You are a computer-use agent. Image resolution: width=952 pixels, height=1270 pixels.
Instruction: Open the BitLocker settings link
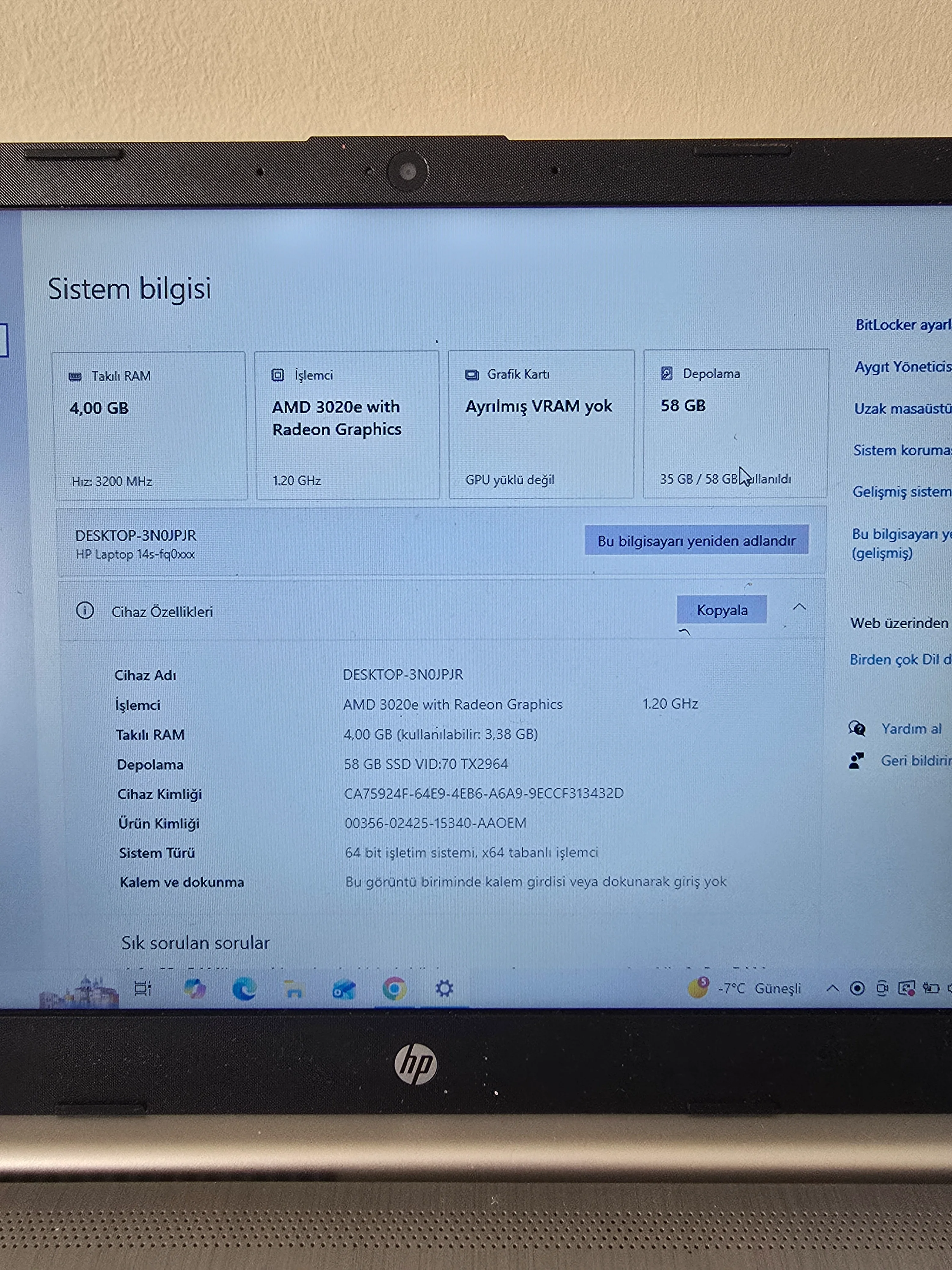coord(902,325)
